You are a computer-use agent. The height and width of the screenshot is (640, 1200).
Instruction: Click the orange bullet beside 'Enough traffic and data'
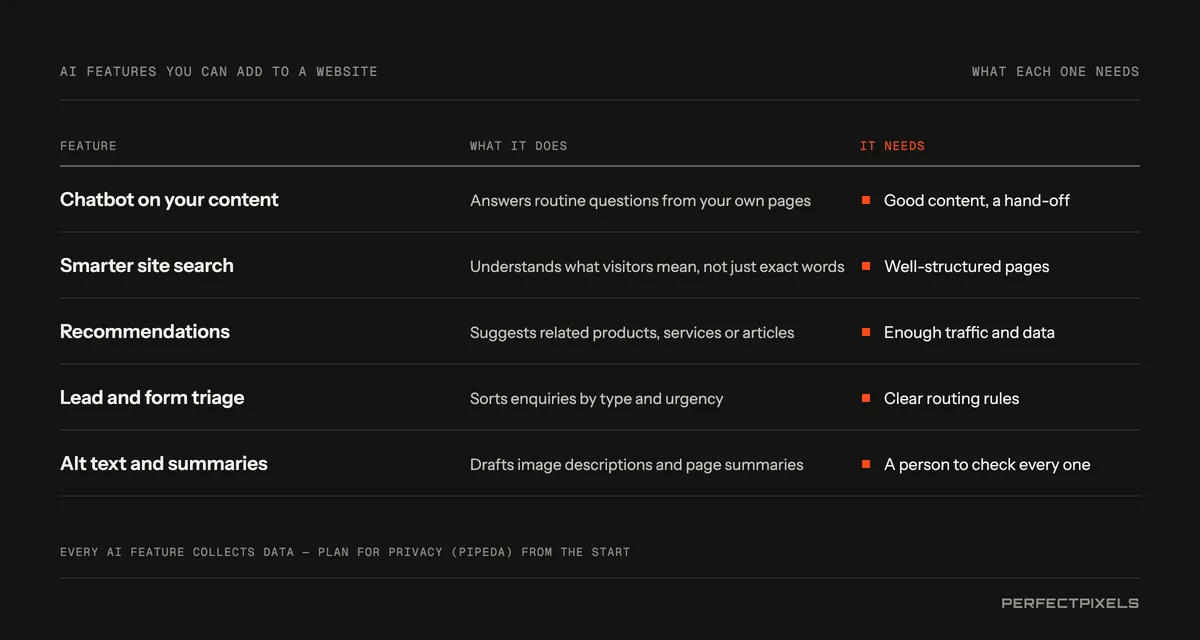point(866,333)
